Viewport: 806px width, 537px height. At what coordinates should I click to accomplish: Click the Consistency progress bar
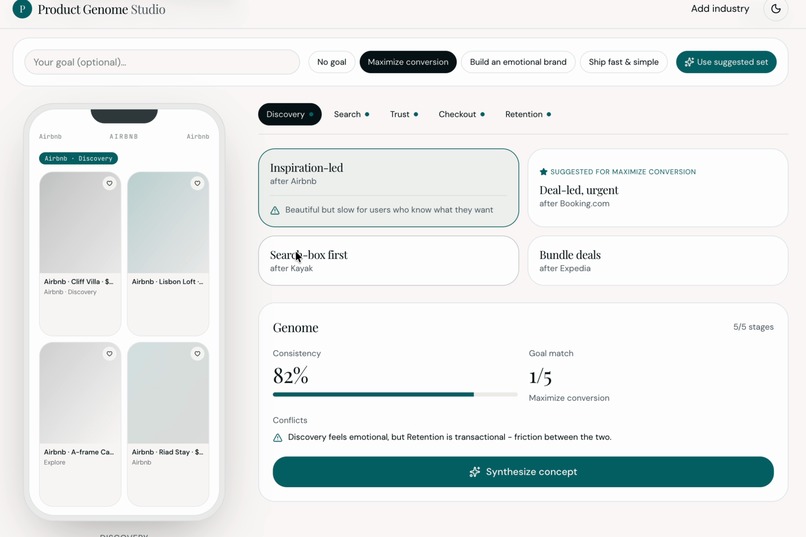395,395
